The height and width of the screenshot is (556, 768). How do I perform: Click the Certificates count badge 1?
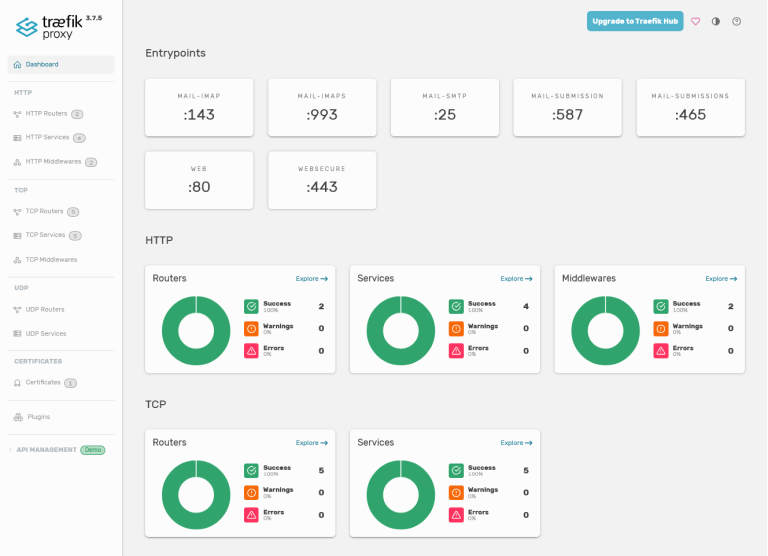pos(71,383)
